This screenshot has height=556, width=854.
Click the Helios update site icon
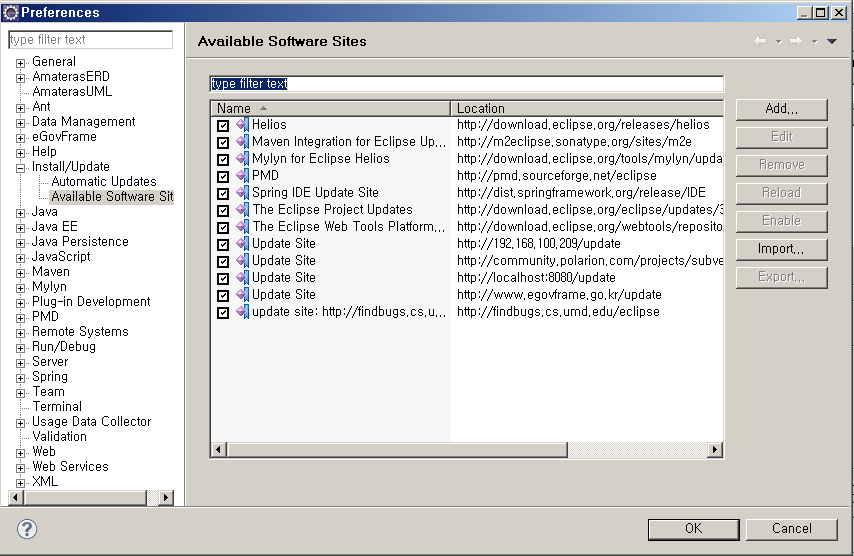[x=242, y=125]
